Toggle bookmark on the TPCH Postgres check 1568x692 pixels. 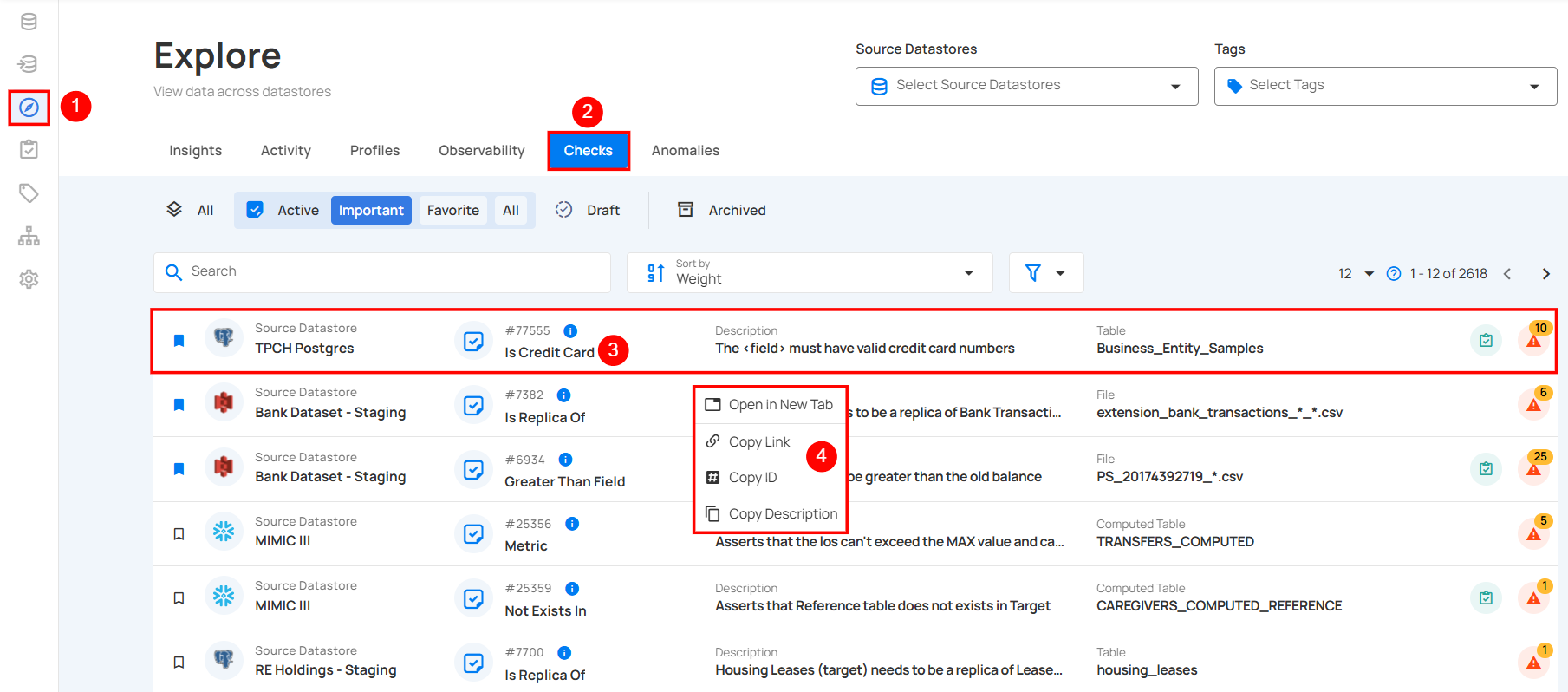(179, 341)
